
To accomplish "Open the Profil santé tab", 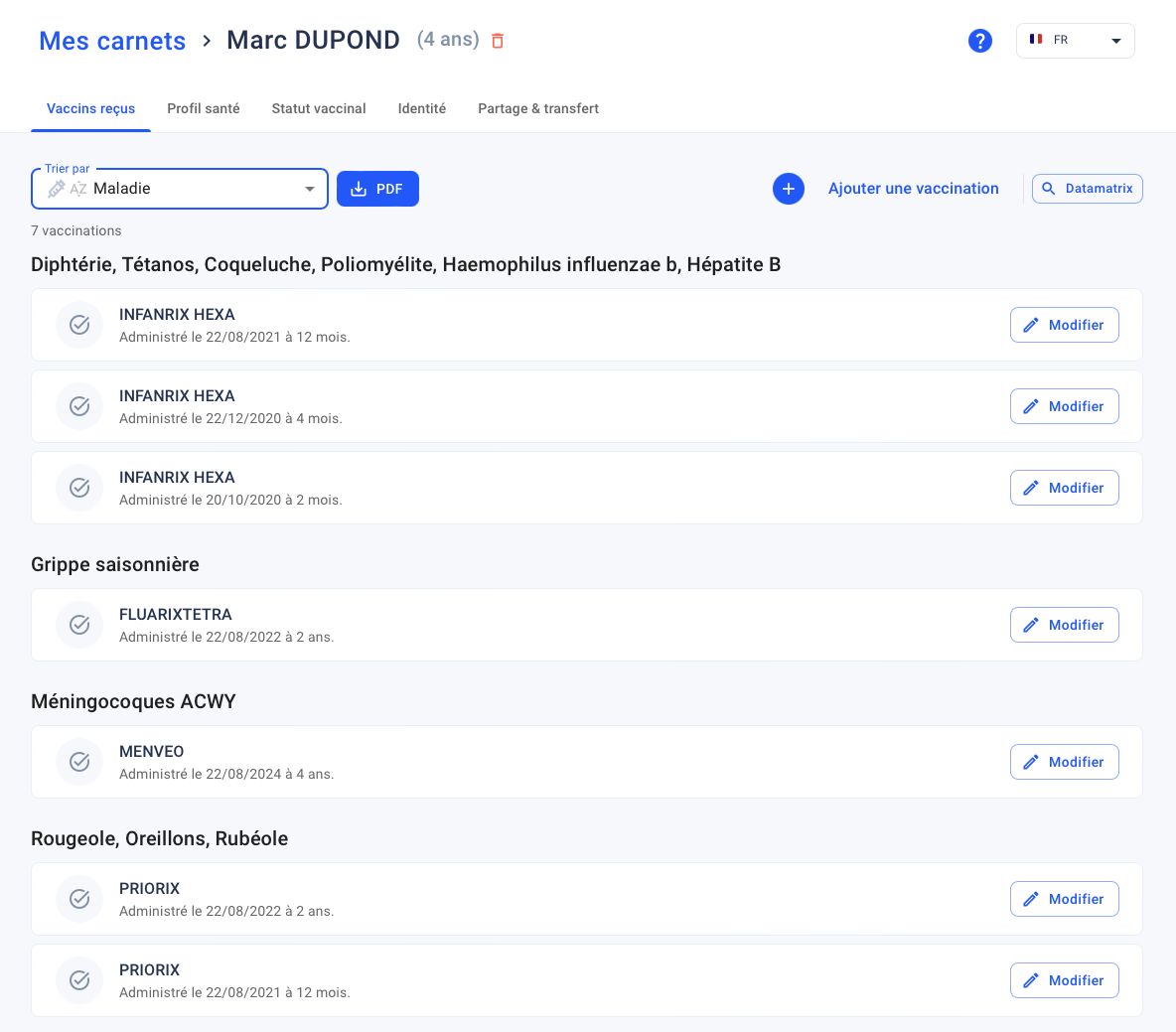I will (204, 108).
